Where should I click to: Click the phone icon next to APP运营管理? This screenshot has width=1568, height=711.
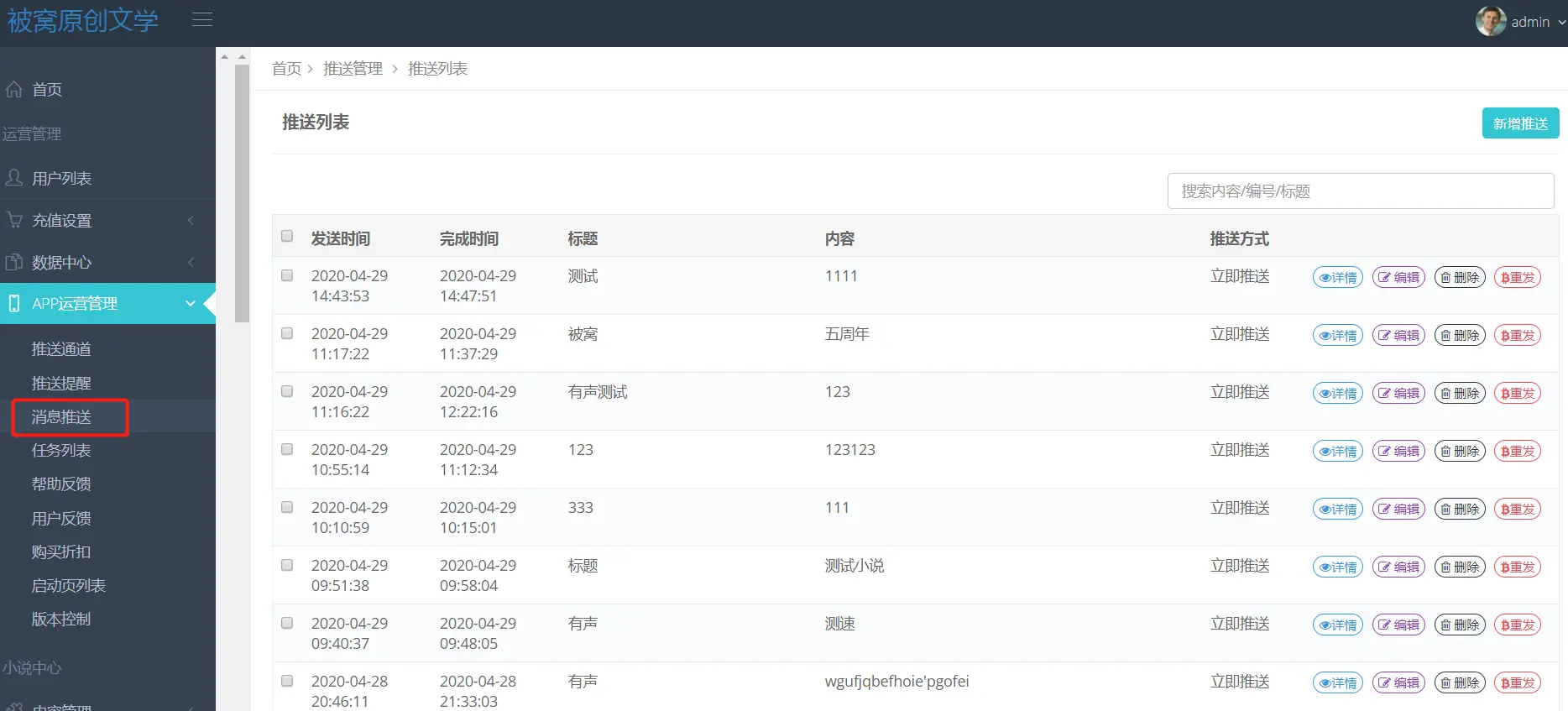tap(14, 303)
